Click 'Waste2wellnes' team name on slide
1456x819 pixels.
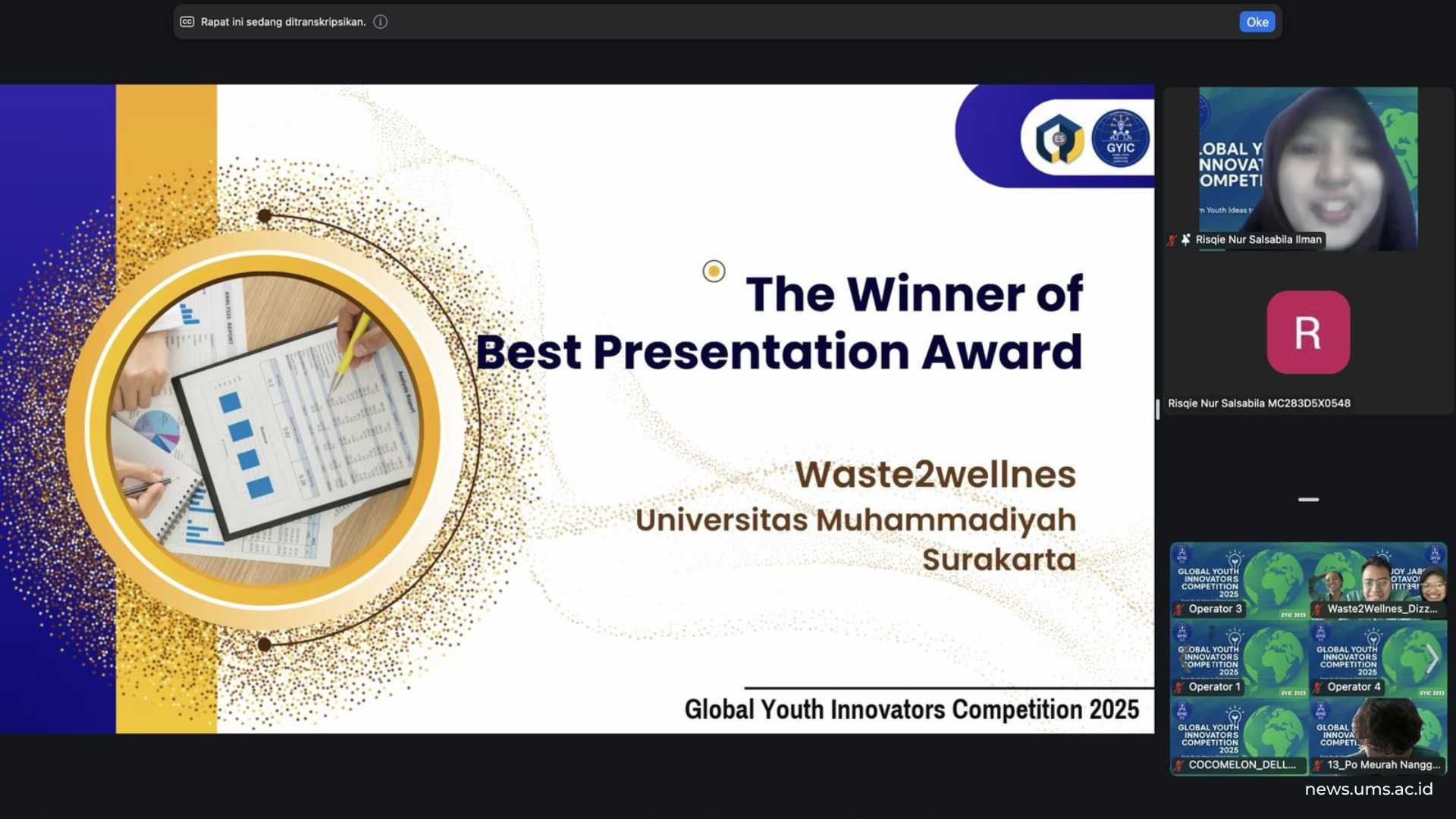[935, 475]
